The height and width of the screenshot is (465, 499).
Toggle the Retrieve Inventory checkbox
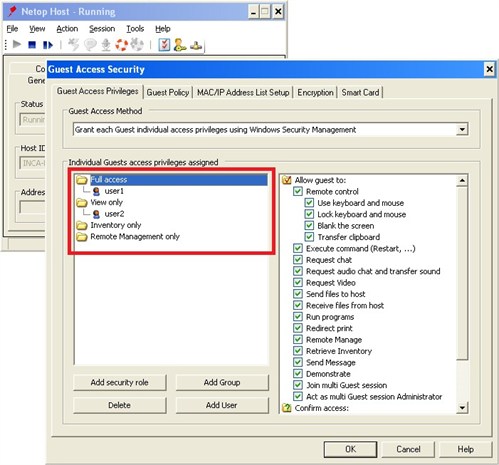(x=298, y=351)
